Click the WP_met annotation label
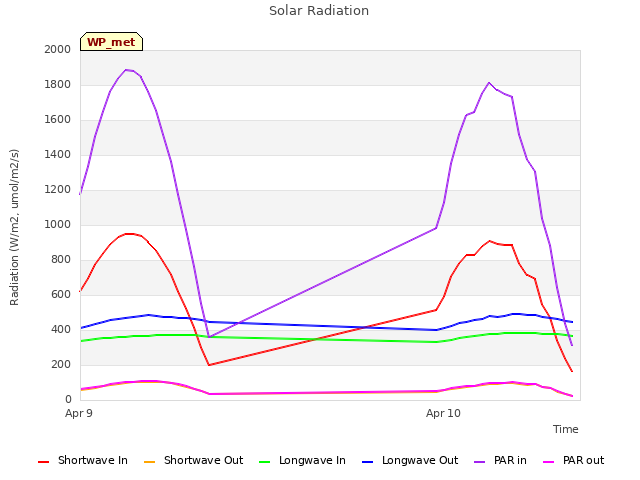Screen dimensions: 640x480 pos(111,42)
